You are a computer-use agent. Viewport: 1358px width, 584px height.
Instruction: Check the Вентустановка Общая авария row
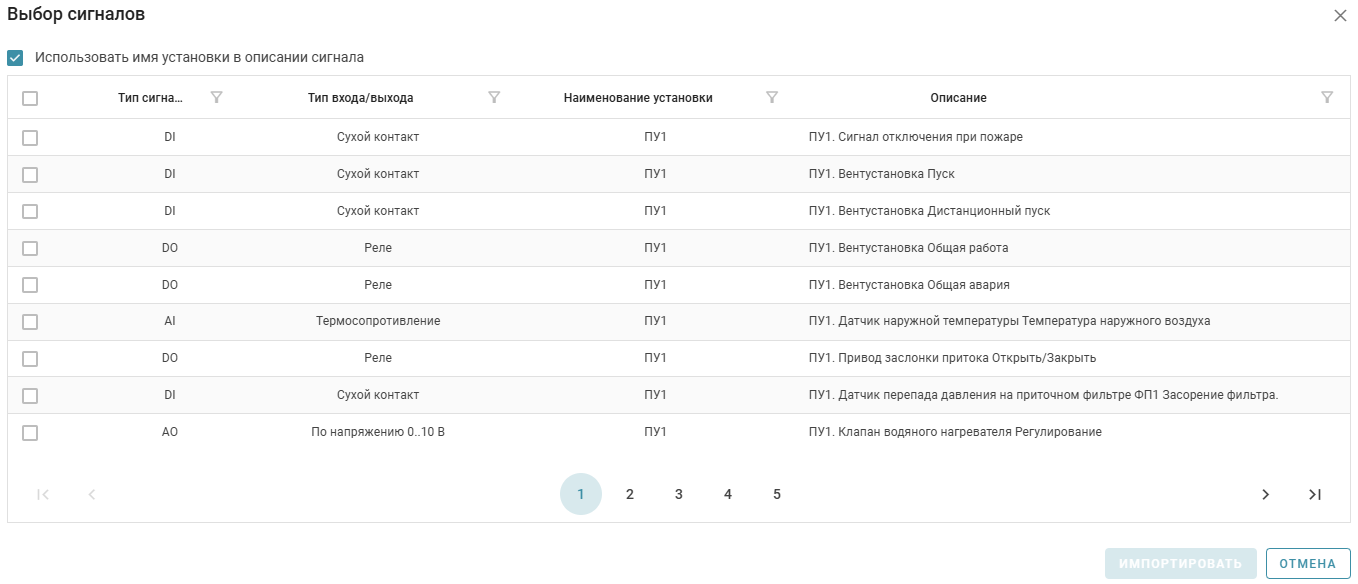pyautogui.click(x=30, y=285)
